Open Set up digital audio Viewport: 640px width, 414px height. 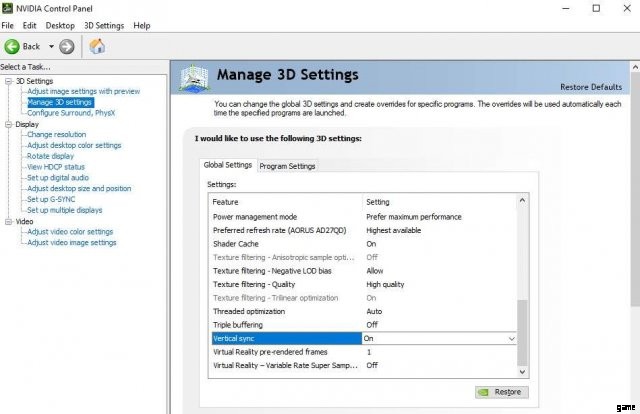58,178
